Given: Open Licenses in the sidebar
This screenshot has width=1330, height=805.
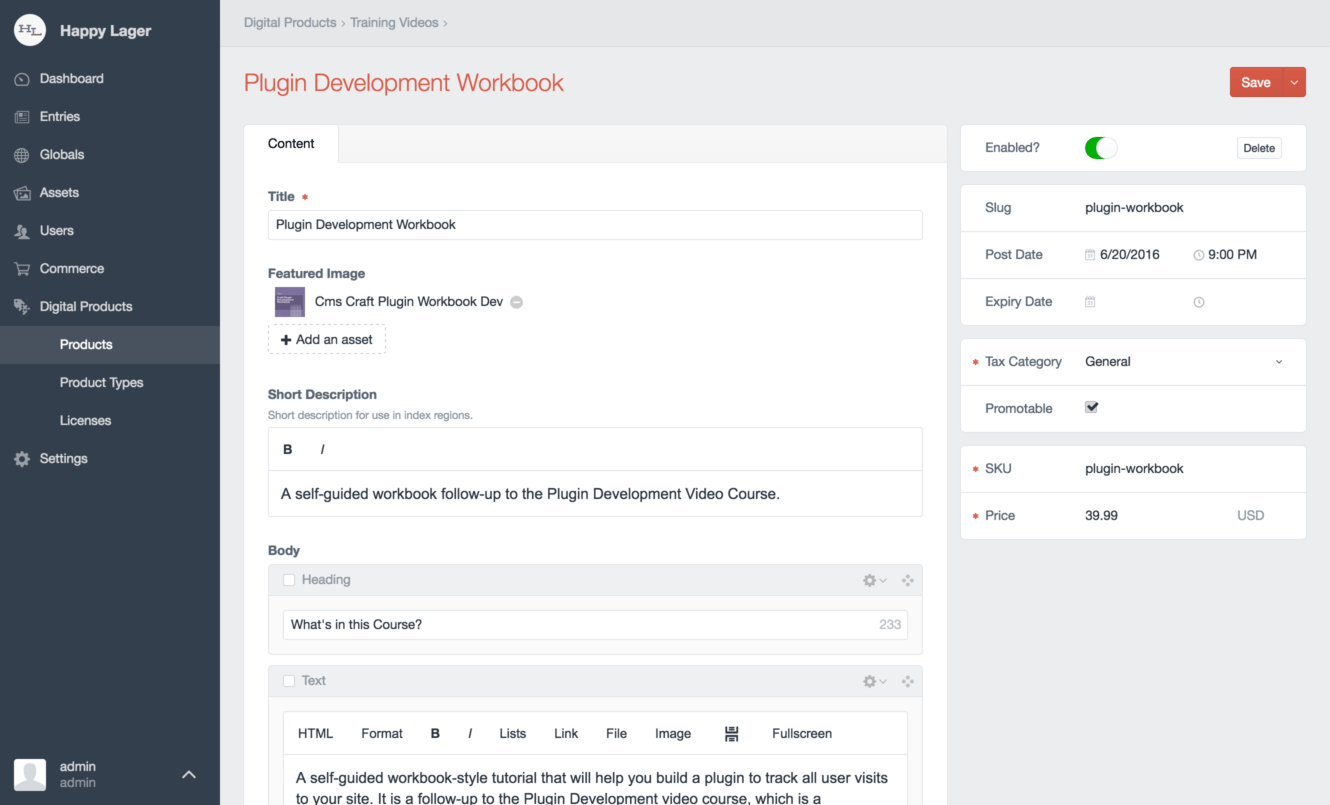Looking at the screenshot, I should 110,421.
